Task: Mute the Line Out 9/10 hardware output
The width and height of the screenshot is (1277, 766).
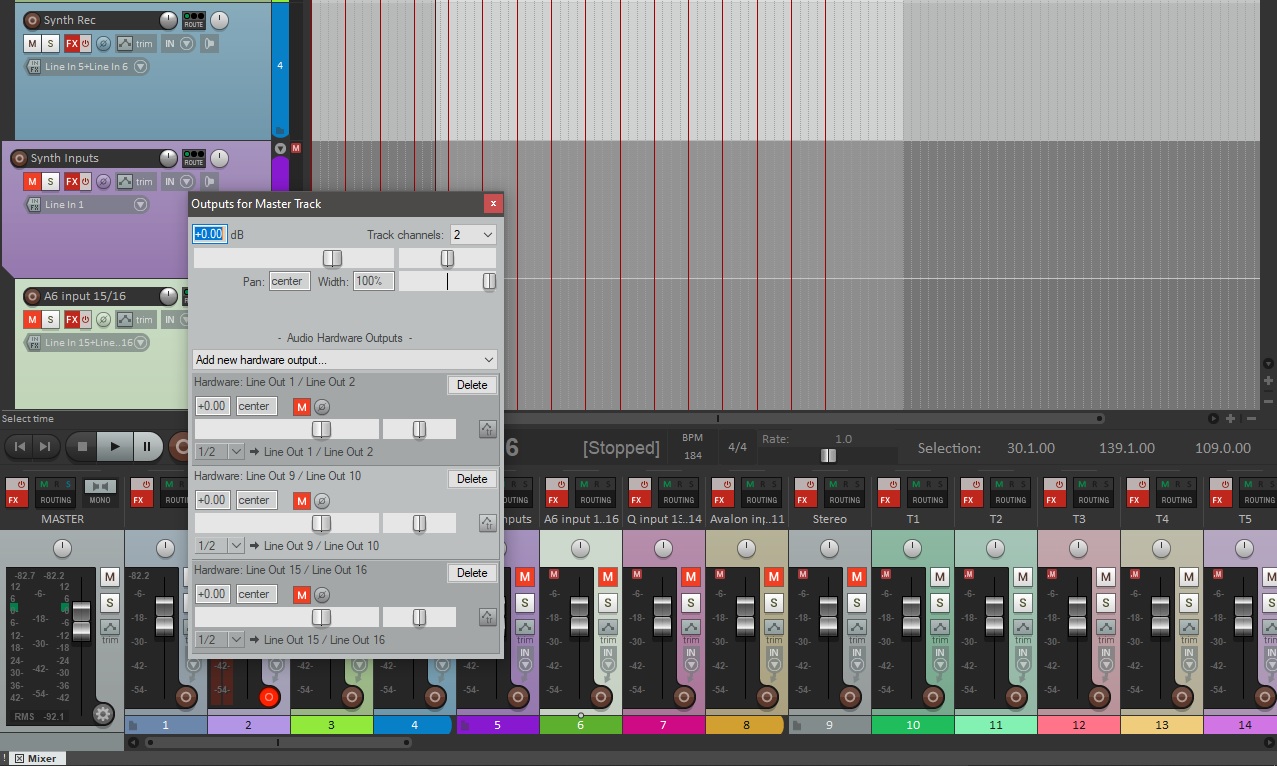Action: (x=301, y=500)
